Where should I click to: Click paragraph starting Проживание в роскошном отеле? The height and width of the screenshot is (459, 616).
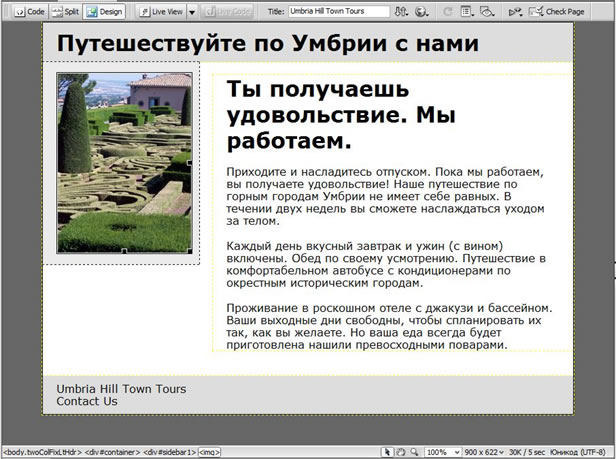(x=389, y=326)
